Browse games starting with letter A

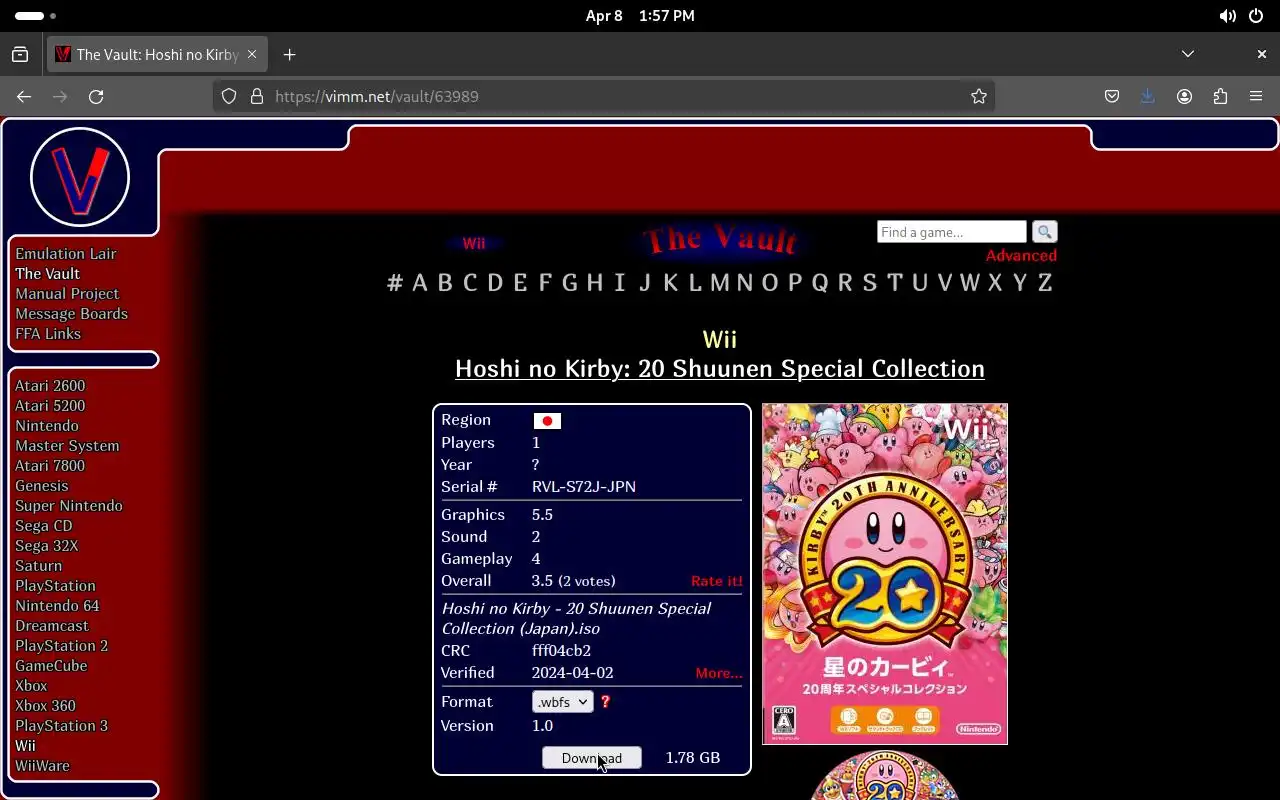coord(420,283)
